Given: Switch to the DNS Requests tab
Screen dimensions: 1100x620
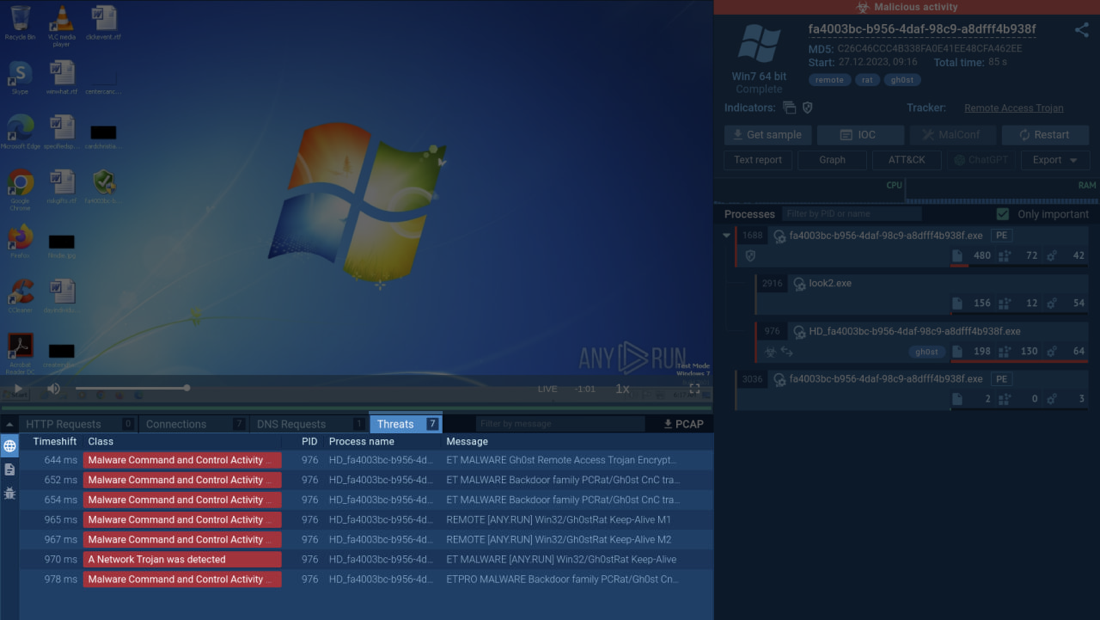Looking at the screenshot, I should pos(291,424).
